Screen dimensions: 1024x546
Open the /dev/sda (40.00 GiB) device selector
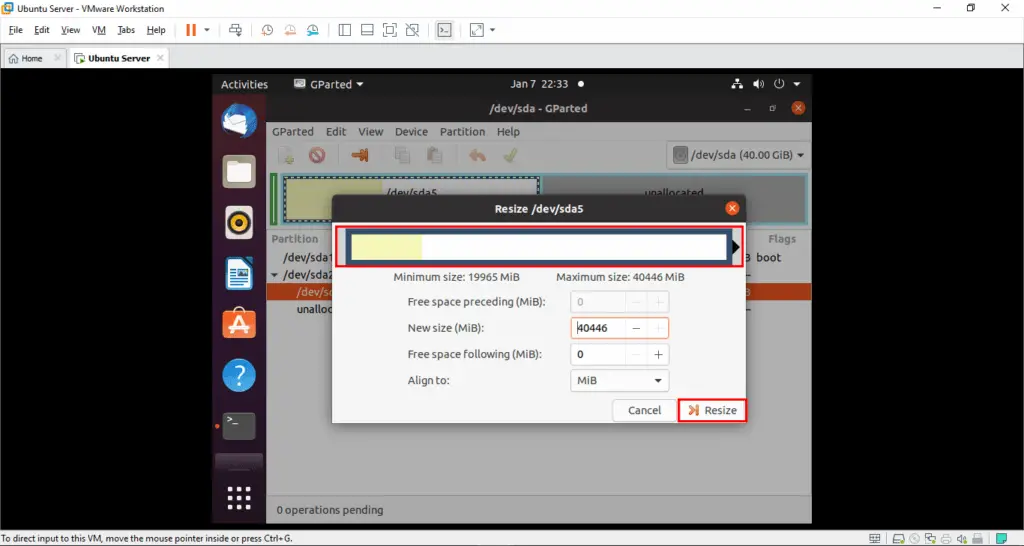click(739, 155)
